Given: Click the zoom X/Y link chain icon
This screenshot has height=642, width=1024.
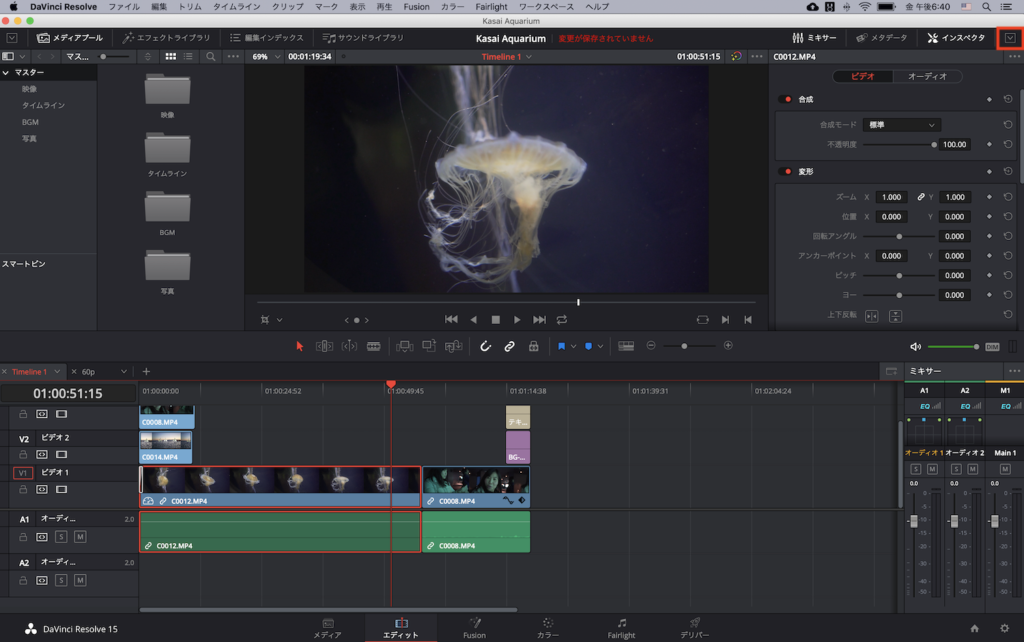Looking at the screenshot, I should click(x=921, y=197).
